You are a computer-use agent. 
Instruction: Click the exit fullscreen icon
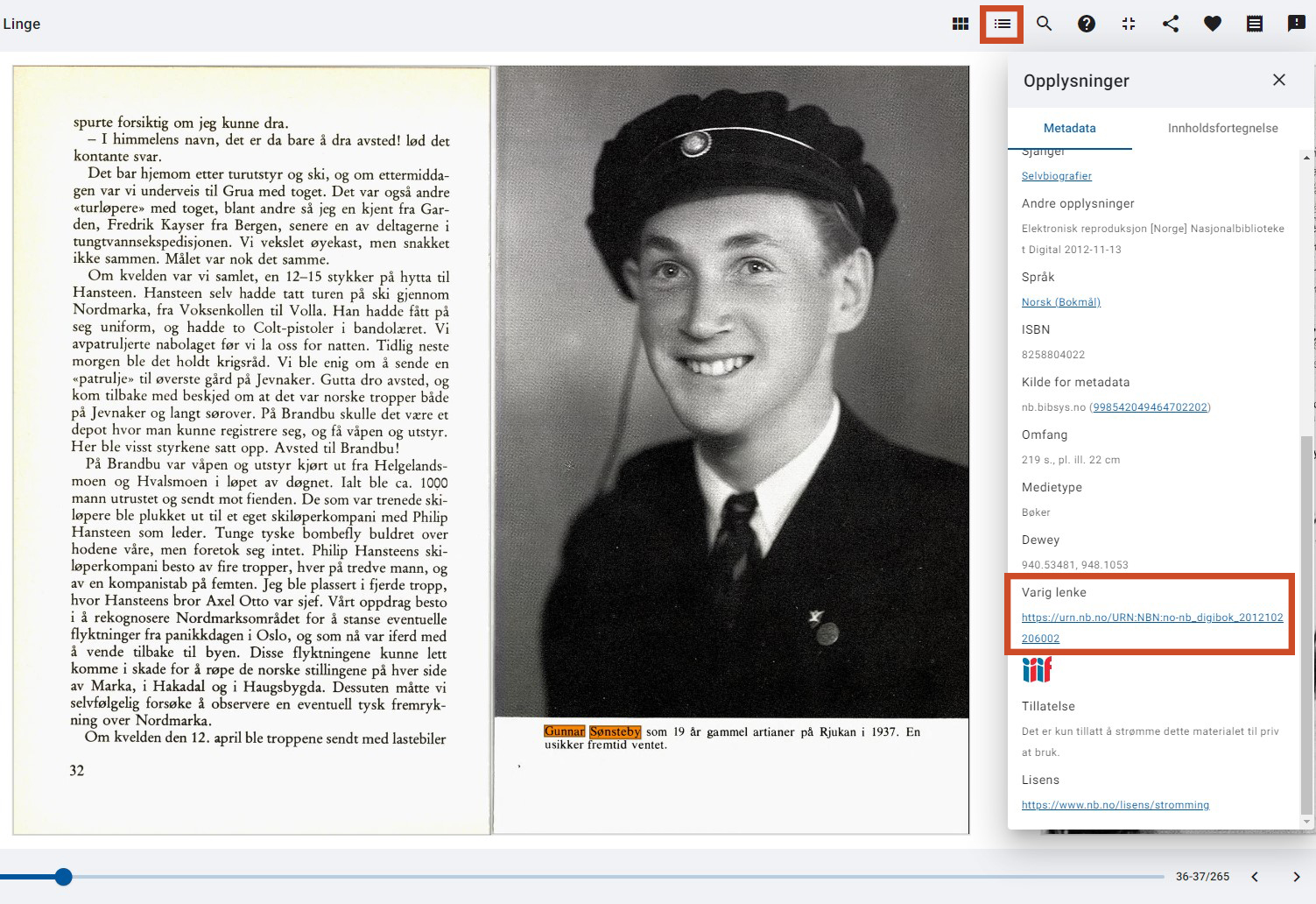click(1129, 24)
